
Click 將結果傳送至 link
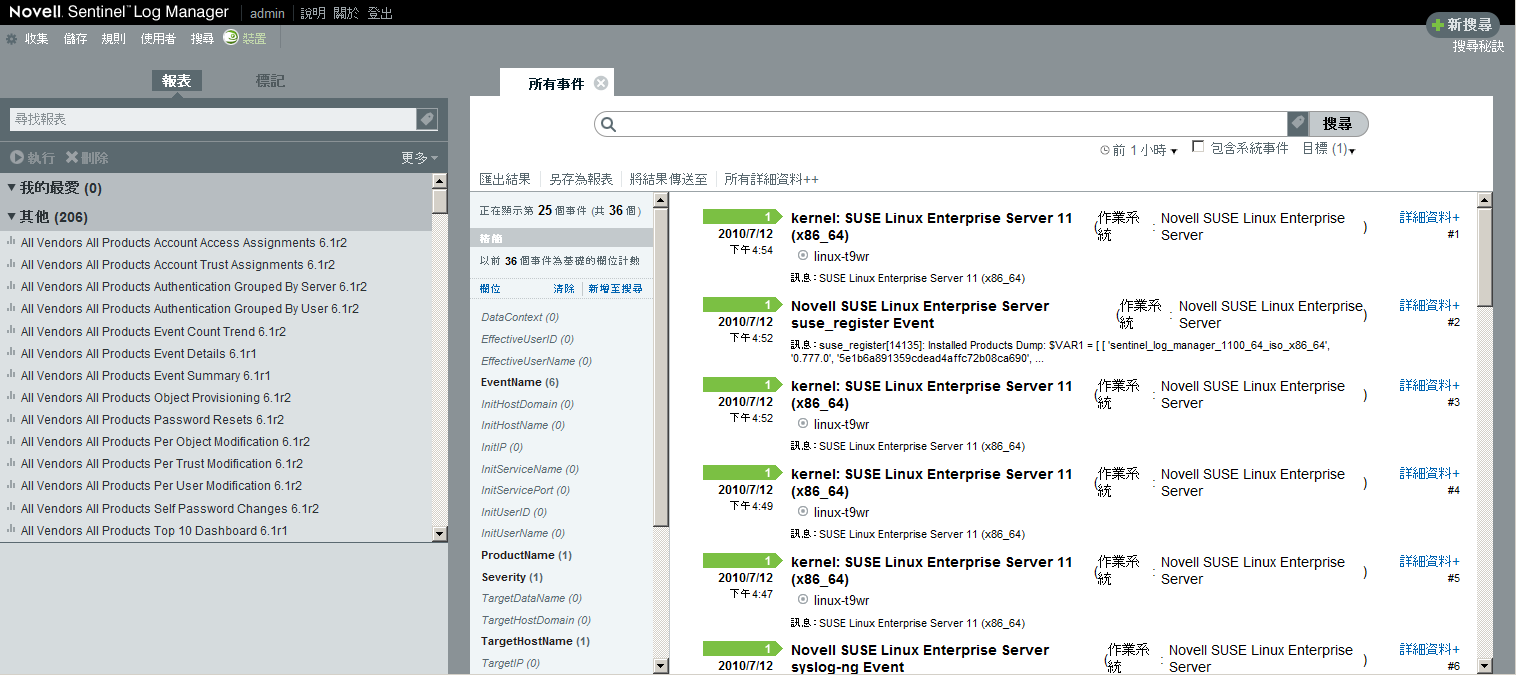click(x=669, y=179)
